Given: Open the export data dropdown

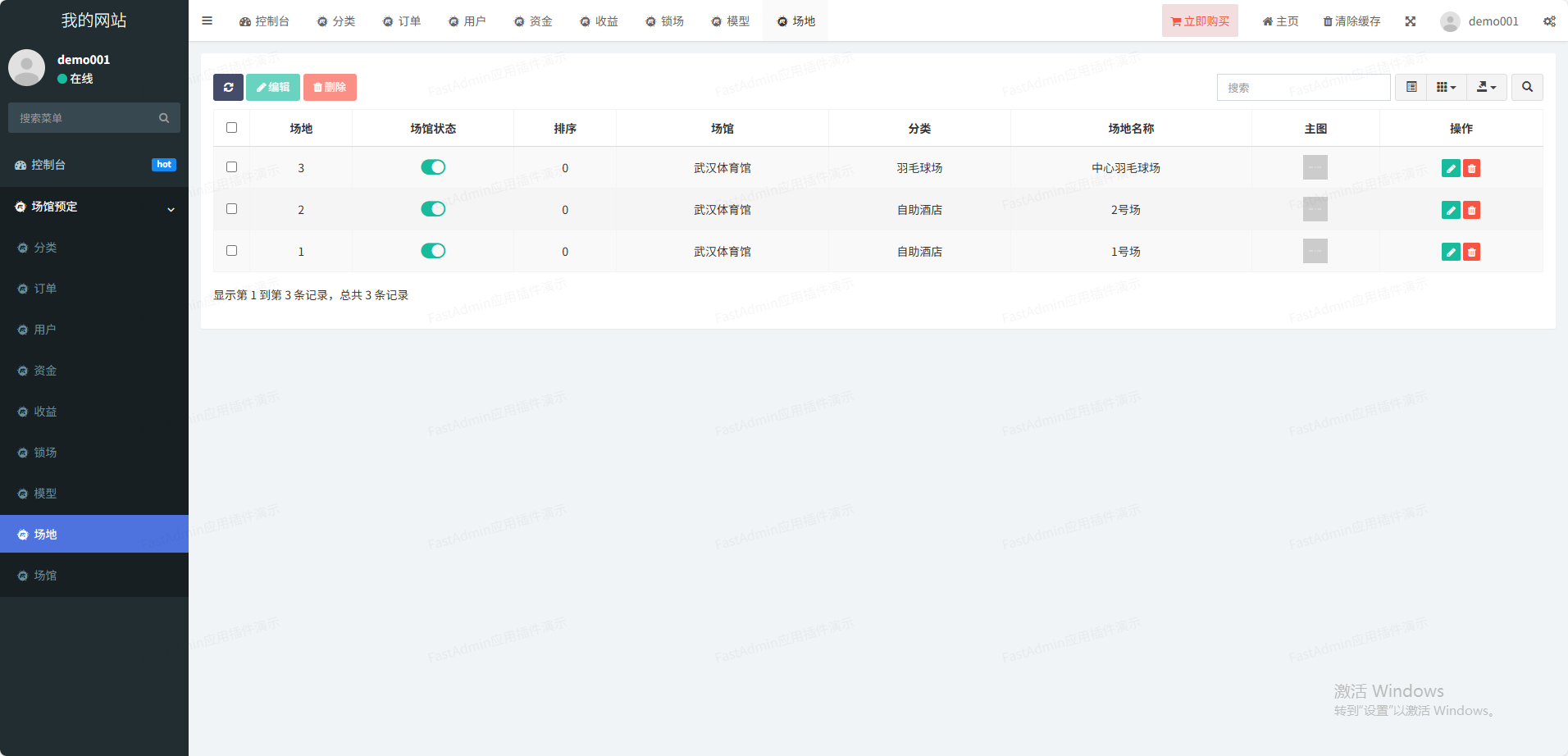Looking at the screenshot, I should 1486,87.
